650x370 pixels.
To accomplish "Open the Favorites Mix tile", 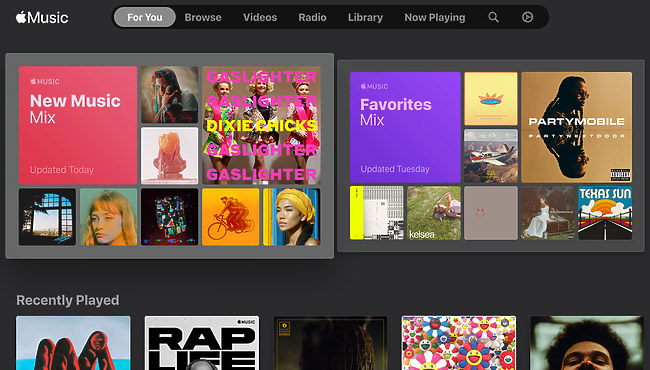I will coord(405,127).
